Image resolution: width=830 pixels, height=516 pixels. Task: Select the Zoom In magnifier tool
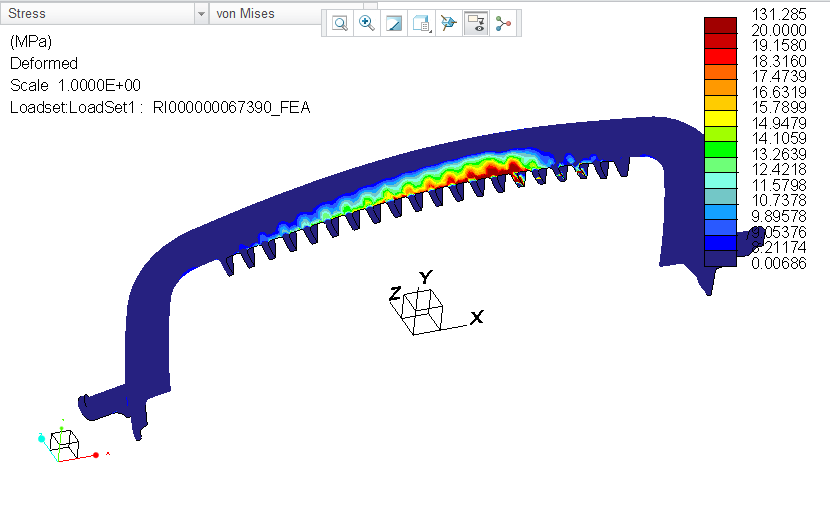[x=367, y=23]
